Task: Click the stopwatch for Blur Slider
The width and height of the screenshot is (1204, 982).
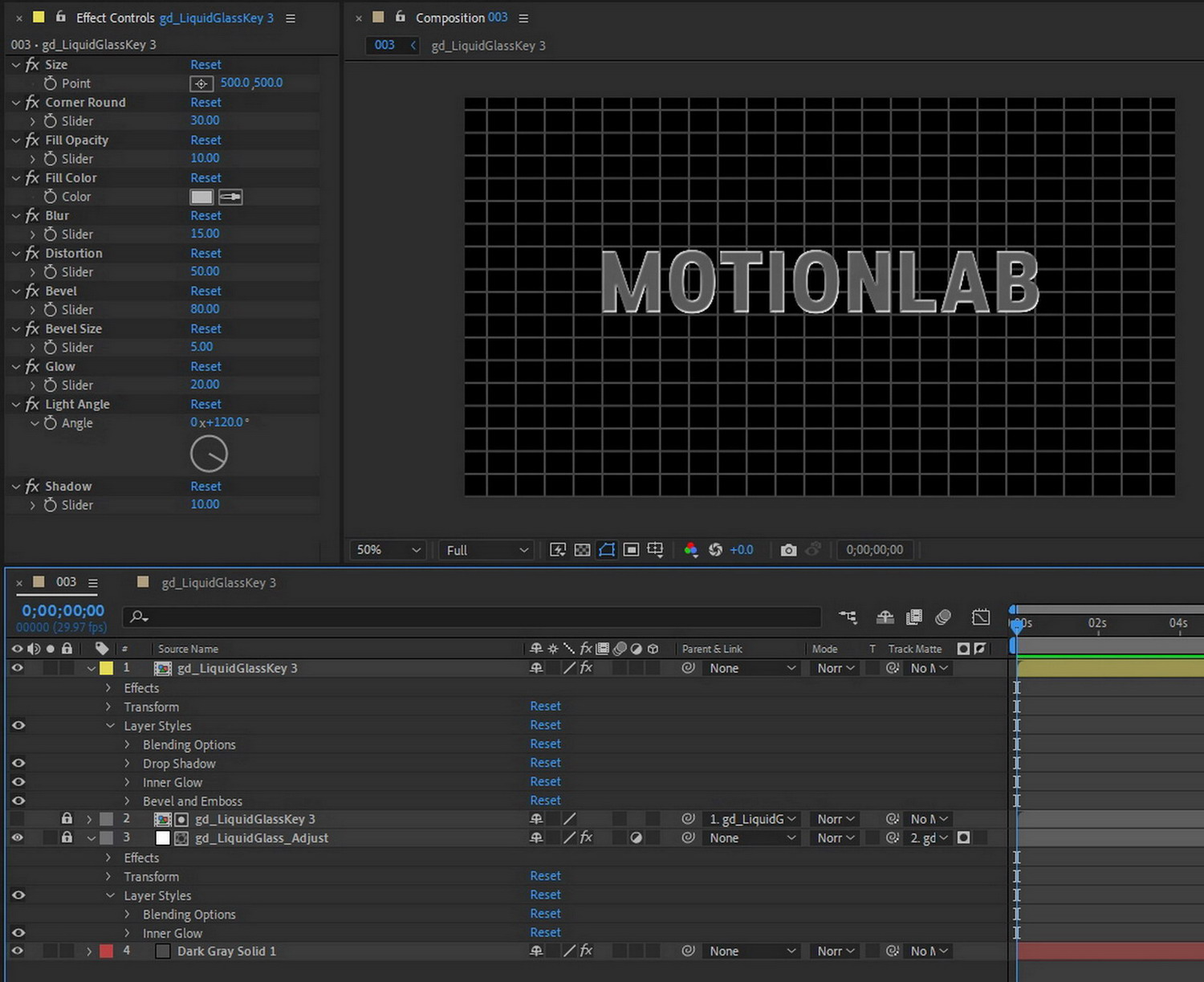Action: click(51, 234)
